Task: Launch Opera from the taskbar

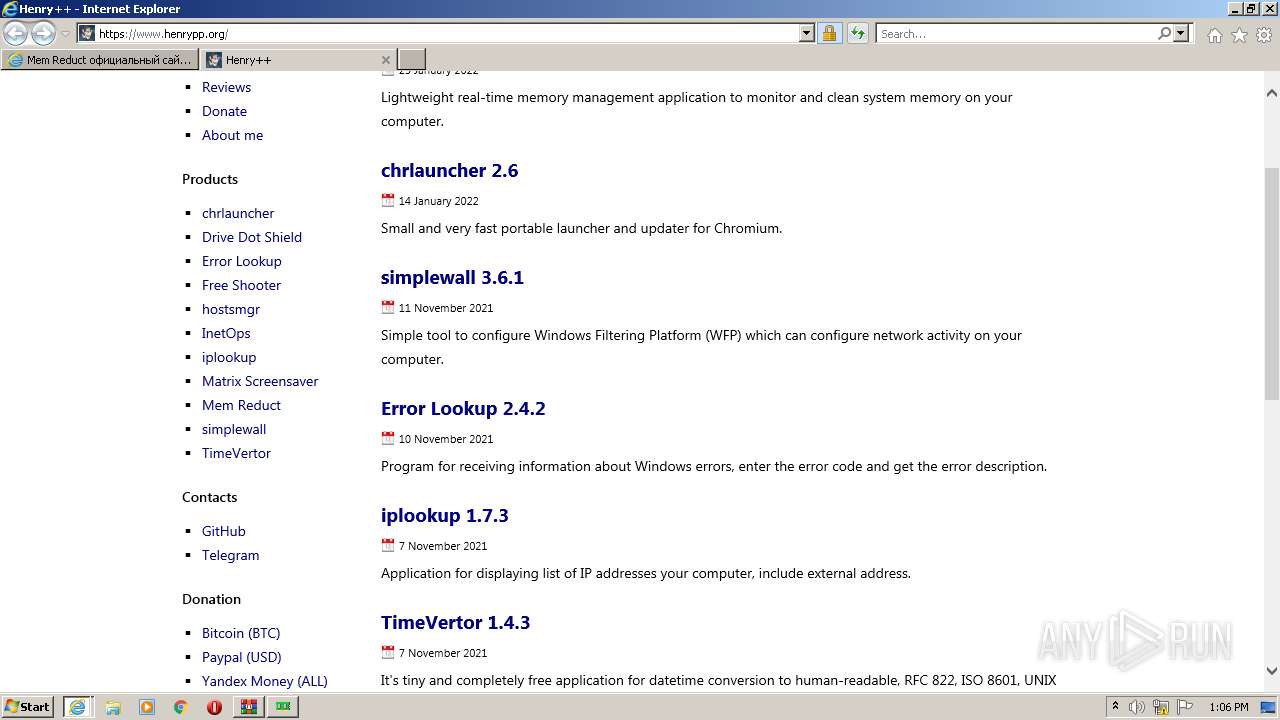Action: (x=214, y=707)
